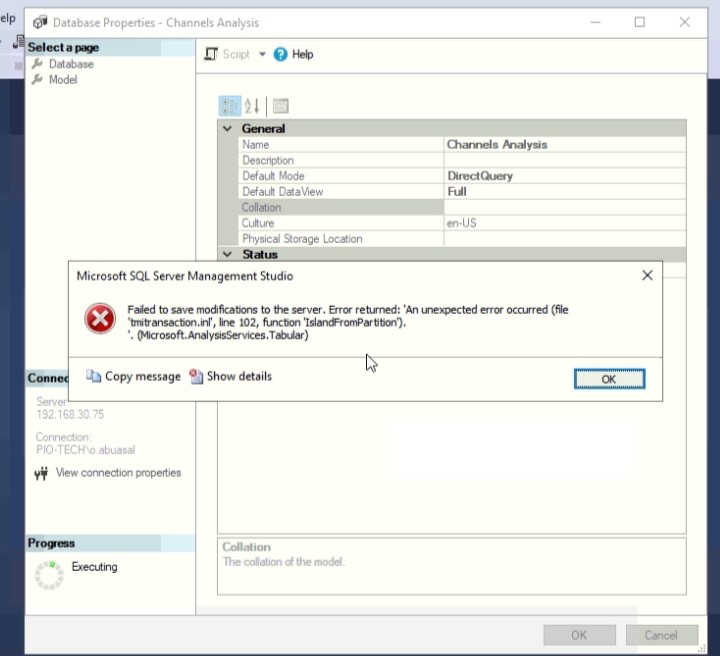This screenshot has width=720, height=656.
Task: Select the Categorized view icon
Action: click(x=230, y=106)
